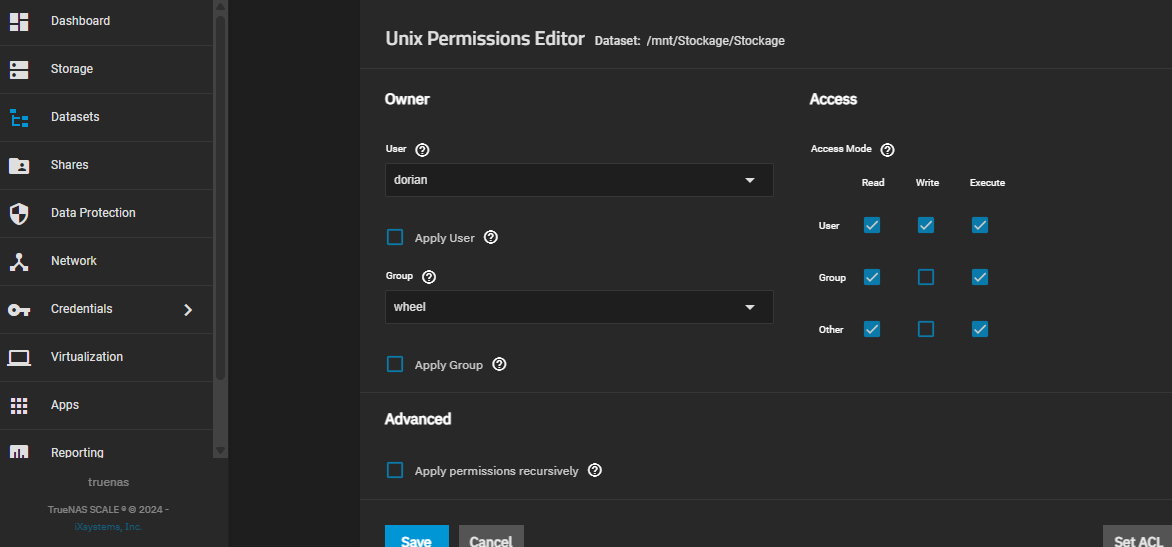Click the Dashboard icon in sidebar
The width and height of the screenshot is (1172, 547).
tap(19, 21)
